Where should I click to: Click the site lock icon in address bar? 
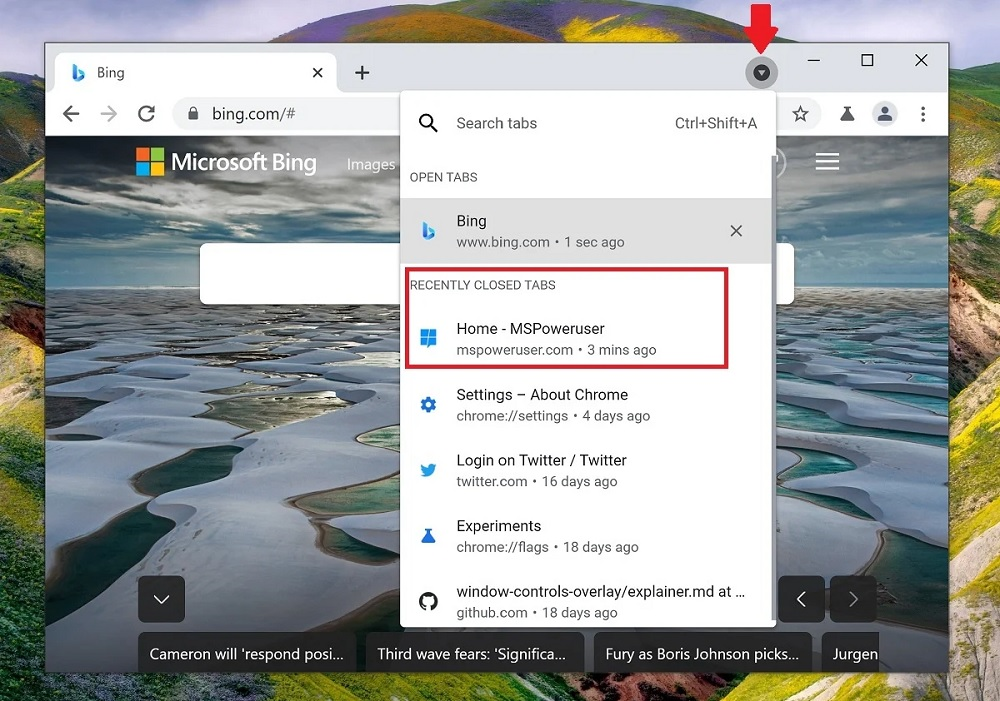[193, 114]
